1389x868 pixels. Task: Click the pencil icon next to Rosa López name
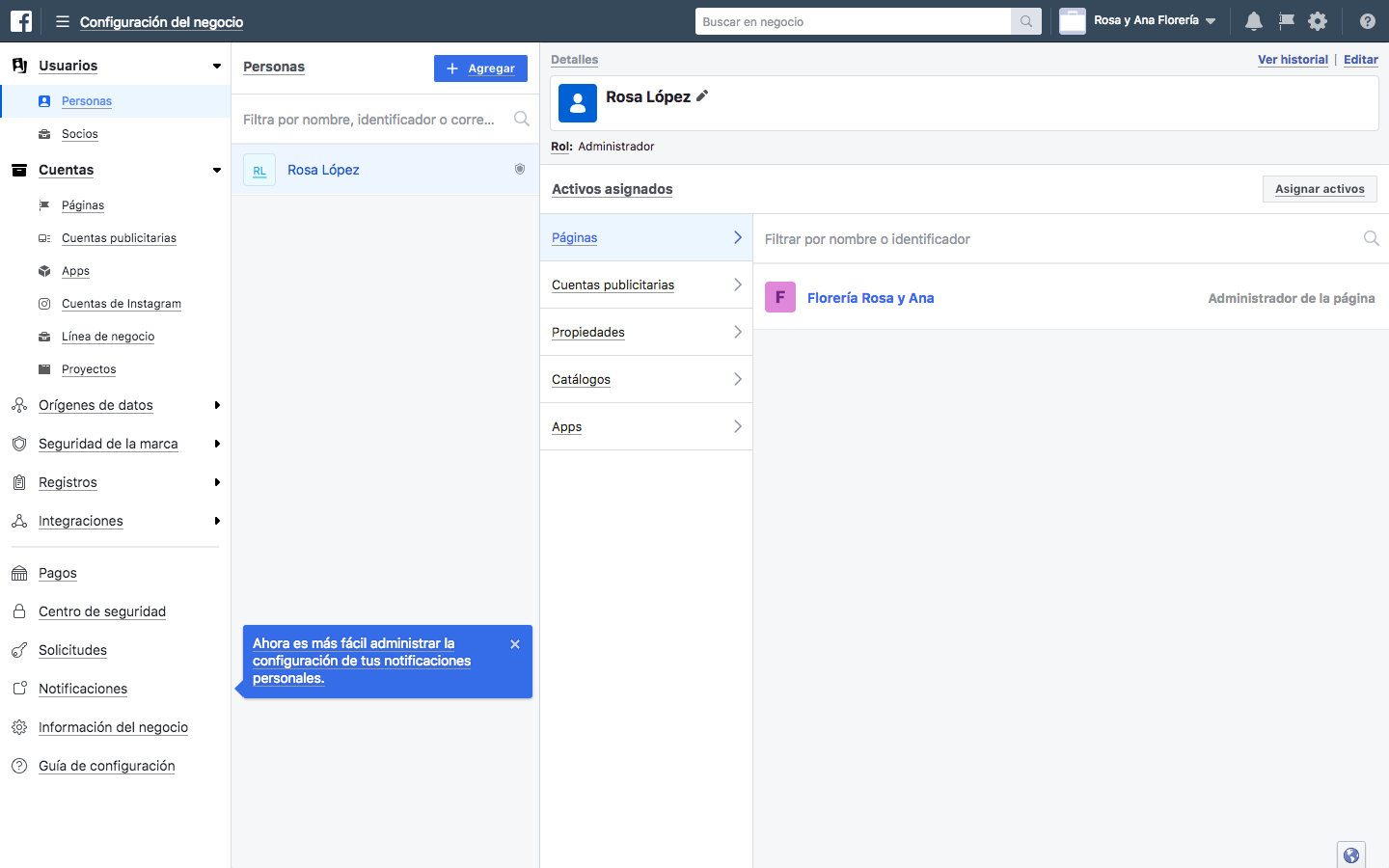coord(702,95)
